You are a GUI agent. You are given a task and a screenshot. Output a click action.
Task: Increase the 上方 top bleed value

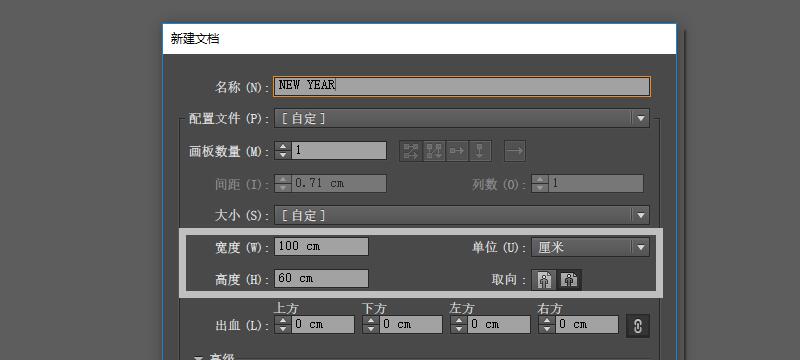click(x=283, y=320)
